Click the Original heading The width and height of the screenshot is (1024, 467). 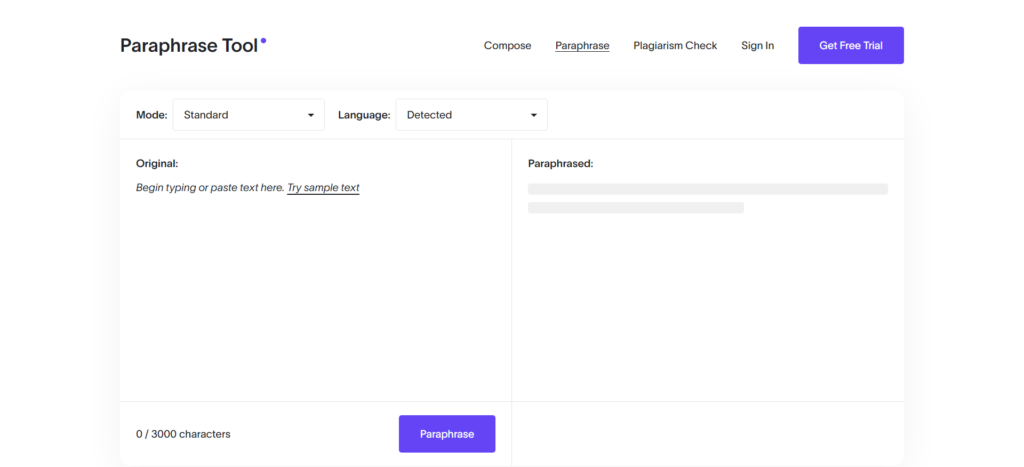pyautogui.click(x=157, y=163)
